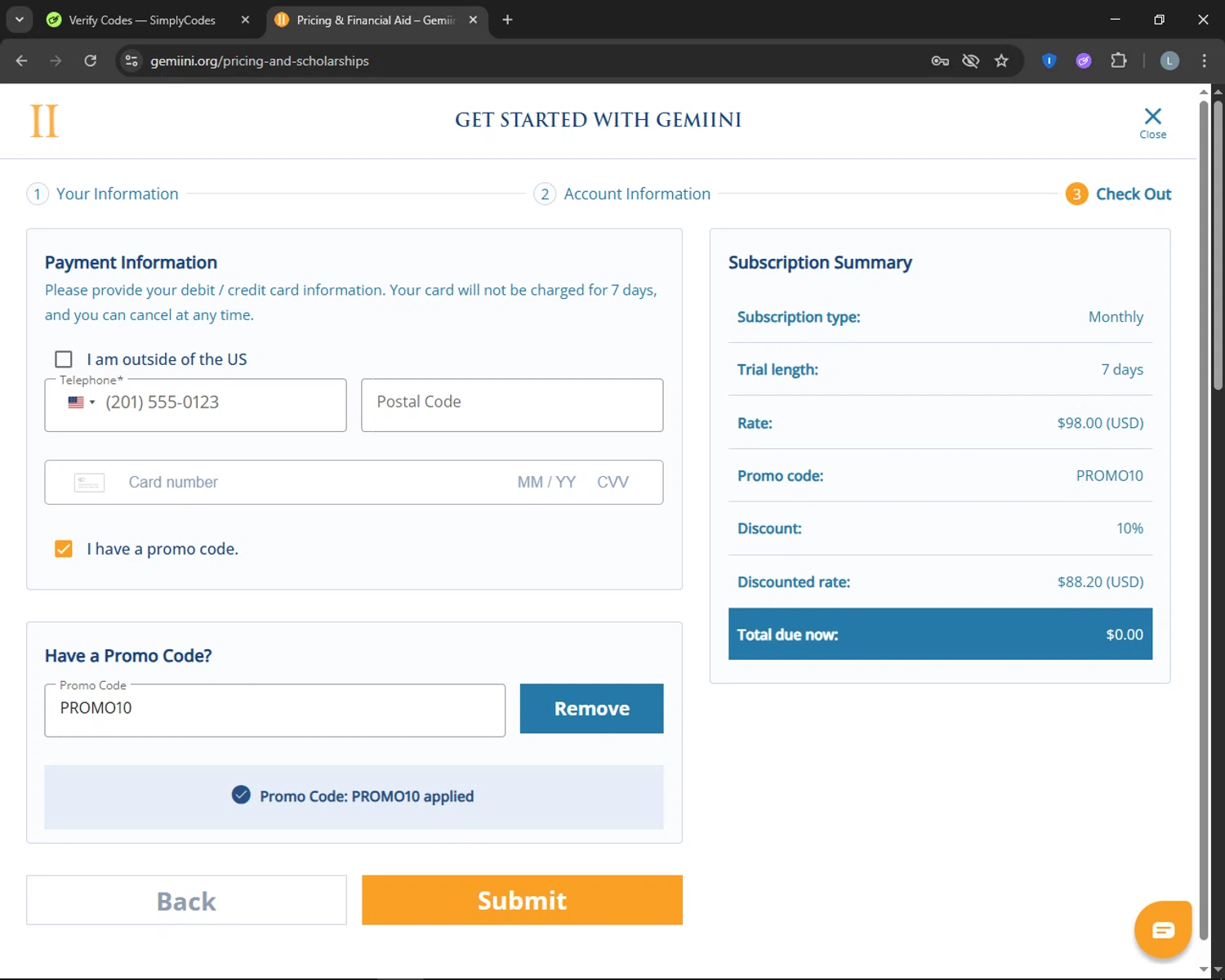Screen dimensions: 1225x980
Task: Open the telephone country flag dropdown
Action: pyautogui.click(x=81, y=403)
